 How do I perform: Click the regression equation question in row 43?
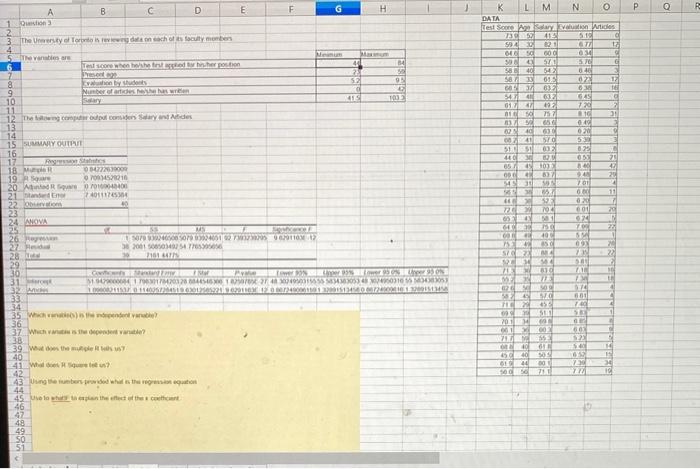[113, 382]
